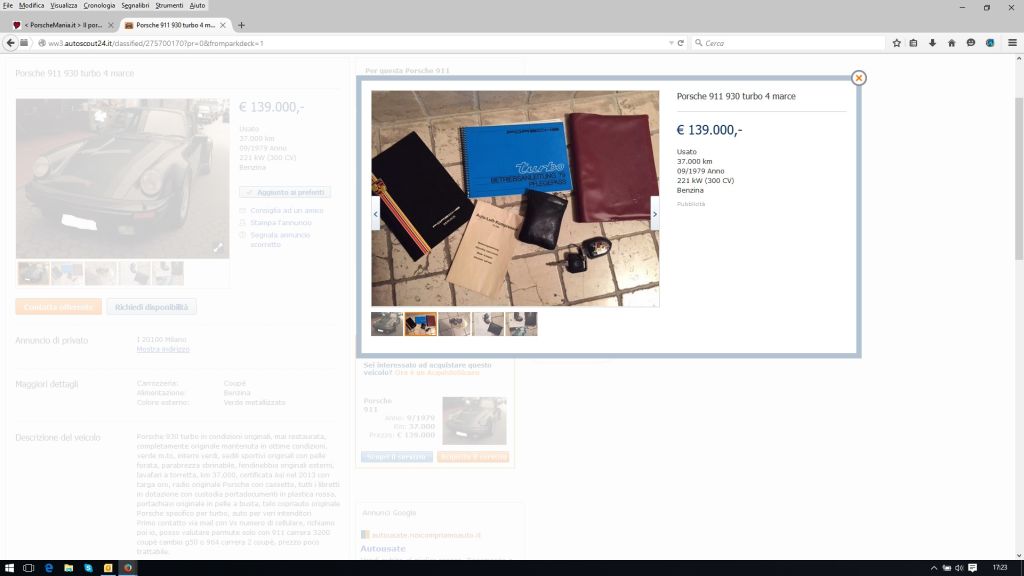Click the Richiedi disponibilità button

pos(152,307)
